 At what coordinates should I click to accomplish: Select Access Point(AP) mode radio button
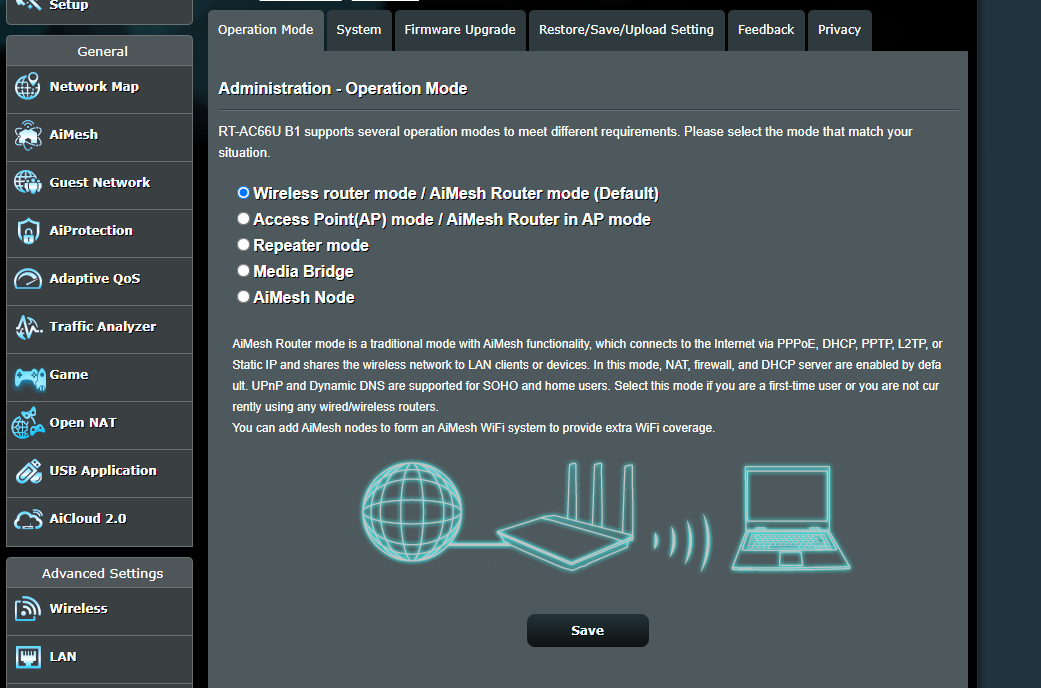coord(244,218)
